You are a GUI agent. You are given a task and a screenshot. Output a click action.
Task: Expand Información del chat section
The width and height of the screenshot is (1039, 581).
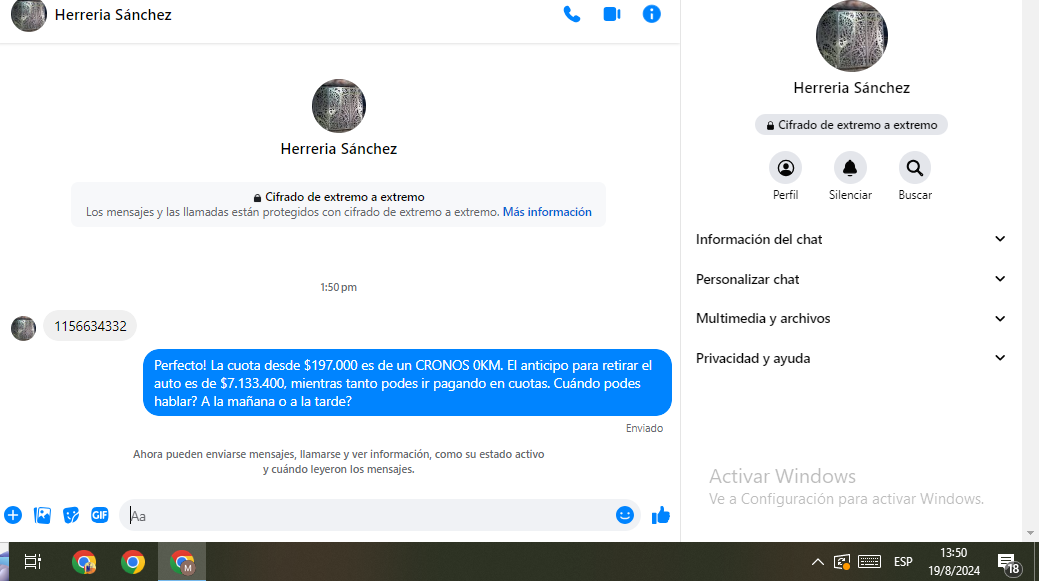coord(851,239)
